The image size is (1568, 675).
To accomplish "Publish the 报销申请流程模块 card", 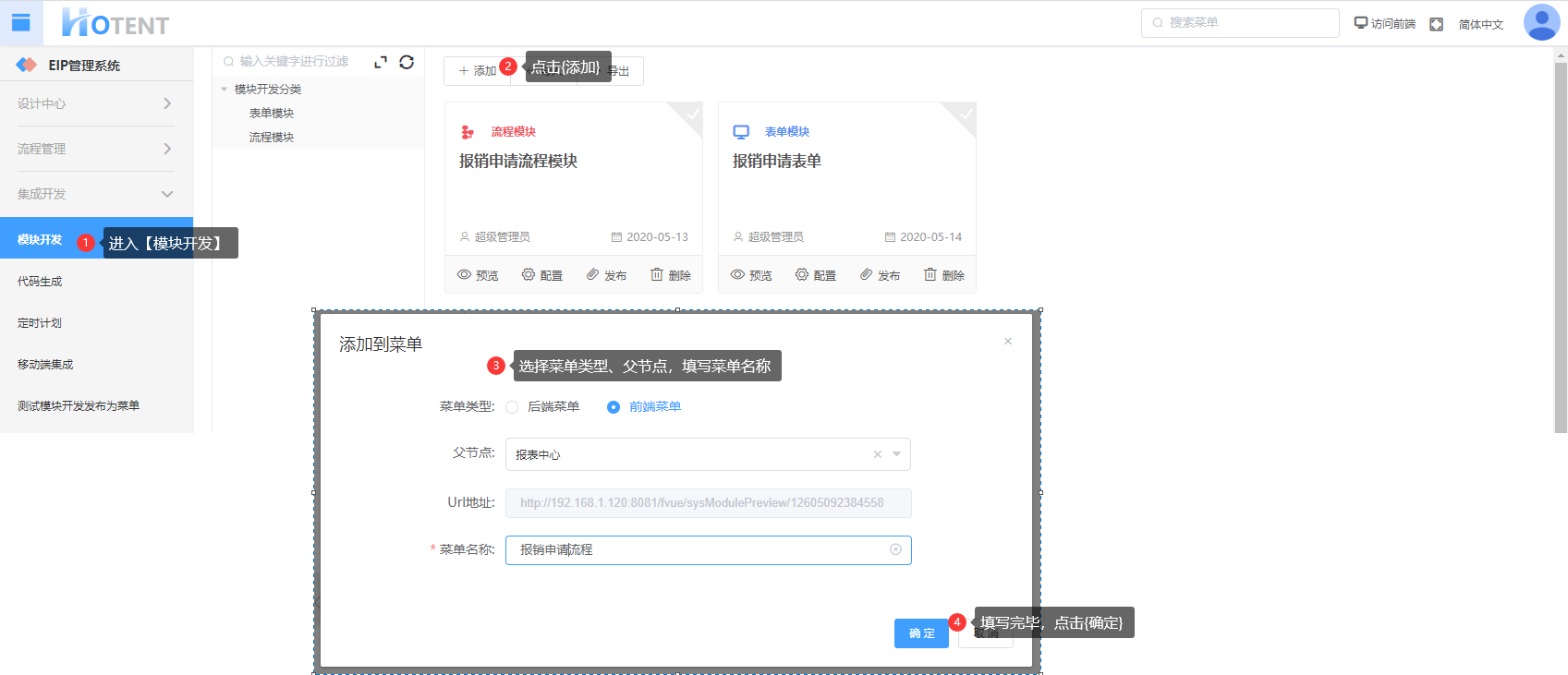I will pyautogui.click(x=606, y=275).
